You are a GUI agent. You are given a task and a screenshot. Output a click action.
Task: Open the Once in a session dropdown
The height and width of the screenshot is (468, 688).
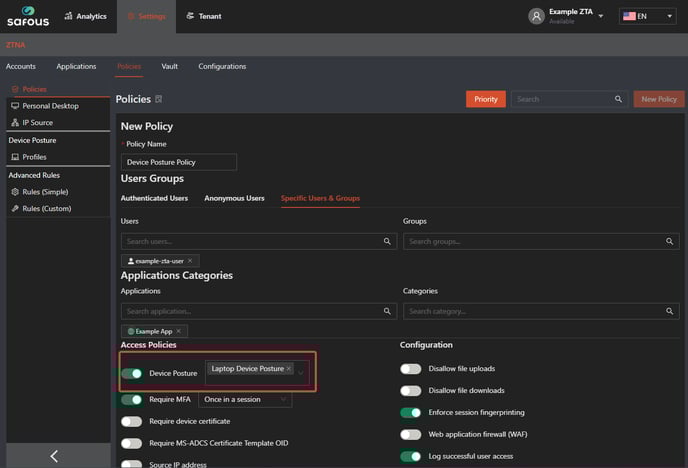245,400
